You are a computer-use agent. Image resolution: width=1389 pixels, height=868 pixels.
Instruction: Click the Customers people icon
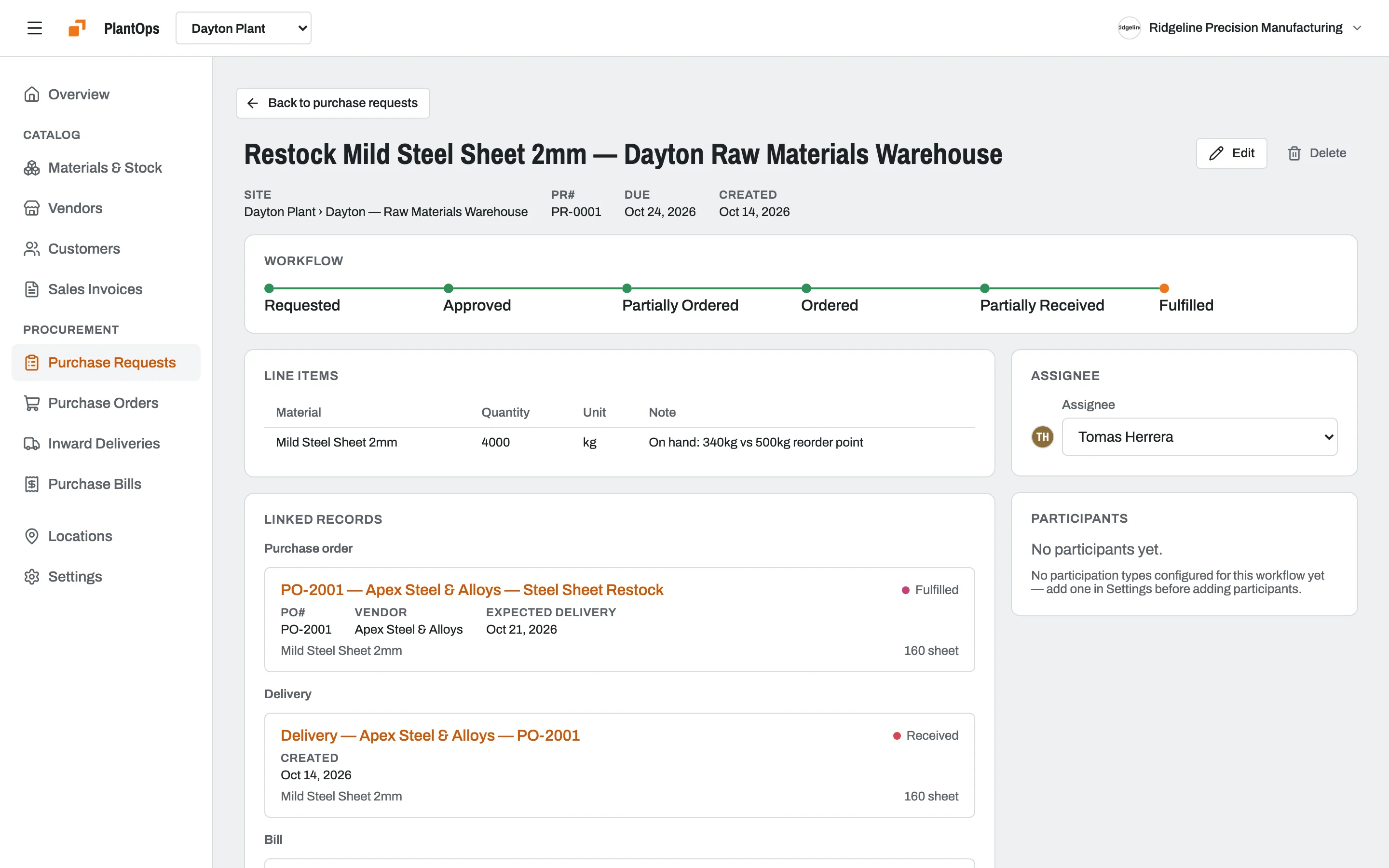point(31,248)
